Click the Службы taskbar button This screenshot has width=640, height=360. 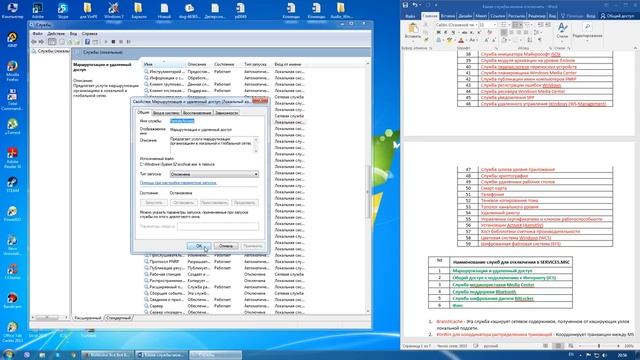(x=215, y=355)
